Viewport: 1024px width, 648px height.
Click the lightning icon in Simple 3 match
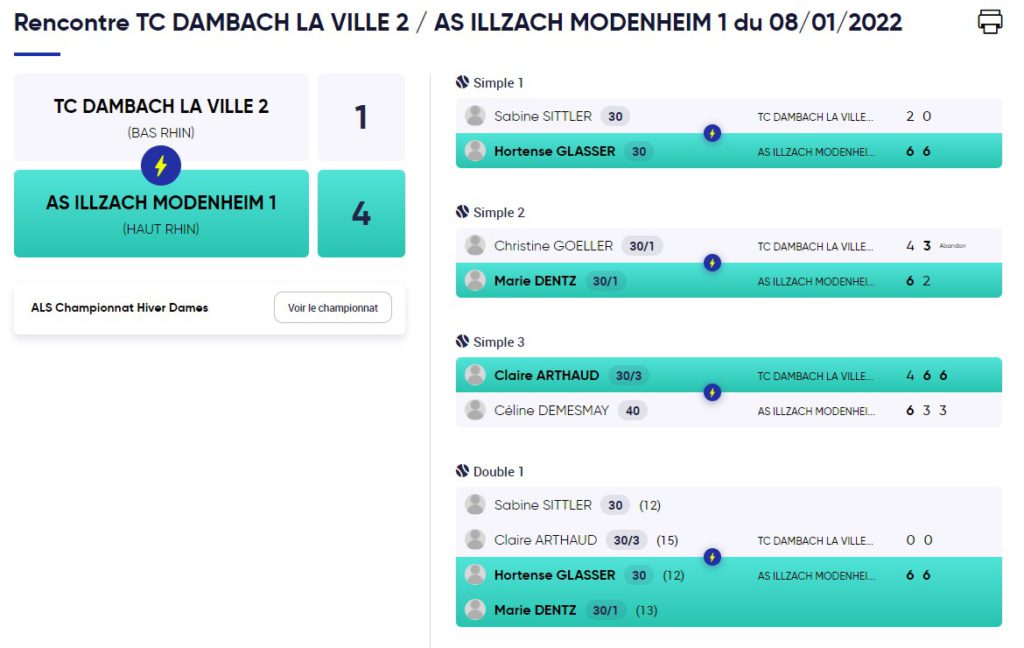pos(712,393)
